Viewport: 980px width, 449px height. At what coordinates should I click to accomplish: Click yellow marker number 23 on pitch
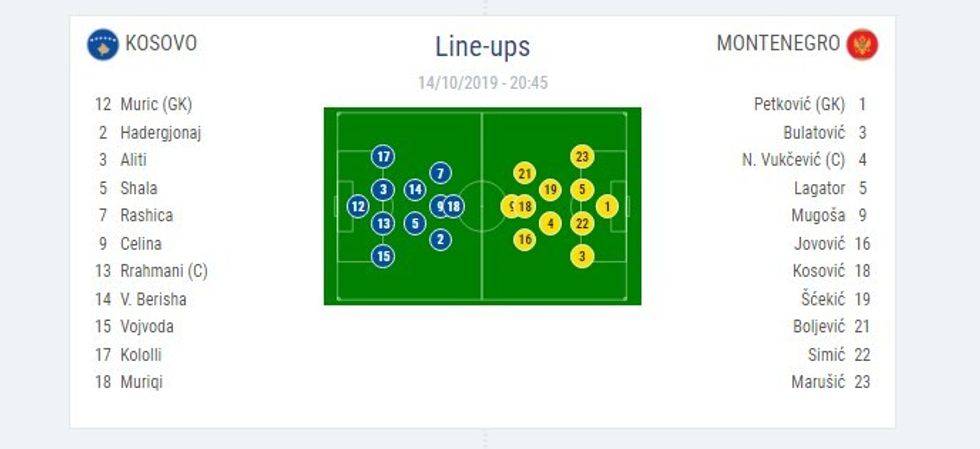[x=583, y=156]
